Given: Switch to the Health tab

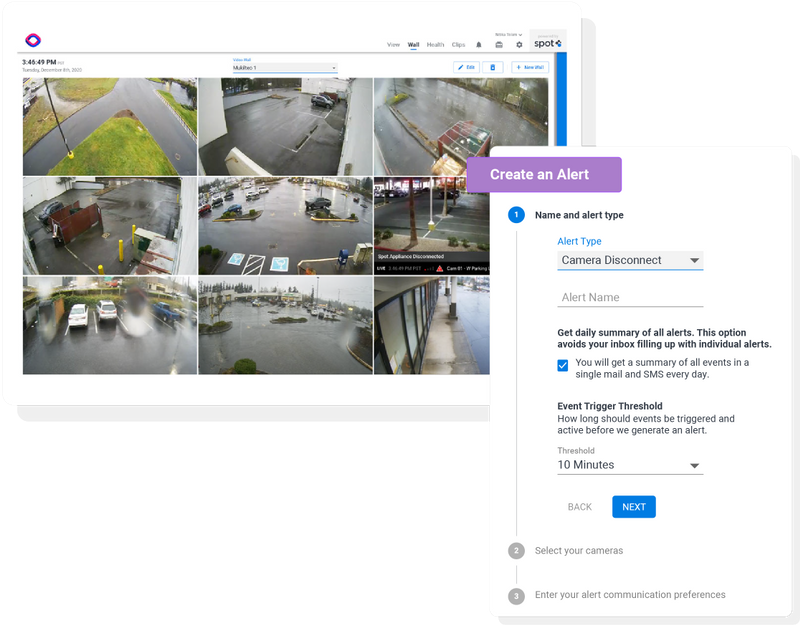Looking at the screenshot, I should tap(435, 44).
